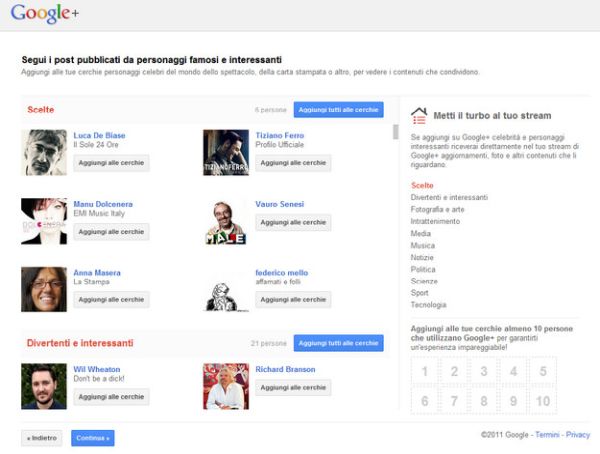The image size is (600, 454).
Task: Open the Privacy link
Action: [578, 434]
